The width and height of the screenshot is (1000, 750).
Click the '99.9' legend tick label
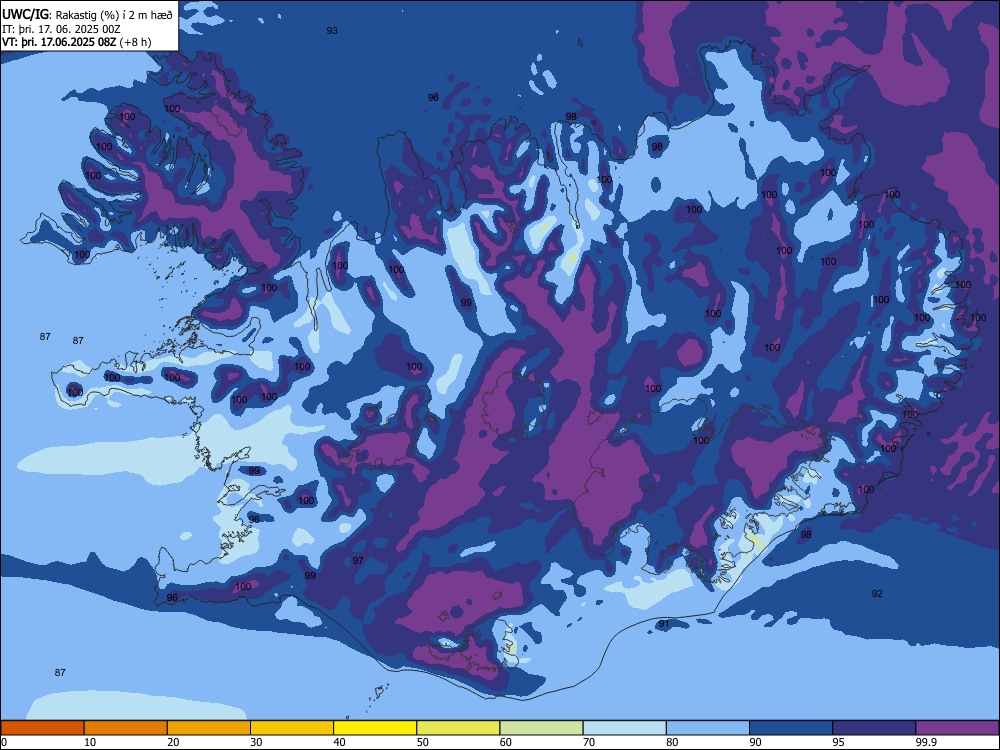pos(925,742)
